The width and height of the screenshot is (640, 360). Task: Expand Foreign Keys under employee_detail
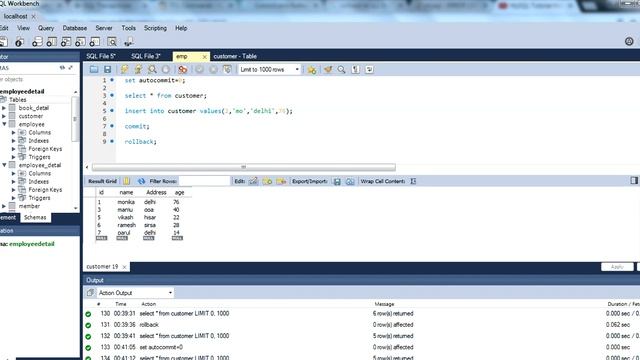[x=13, y=190]
